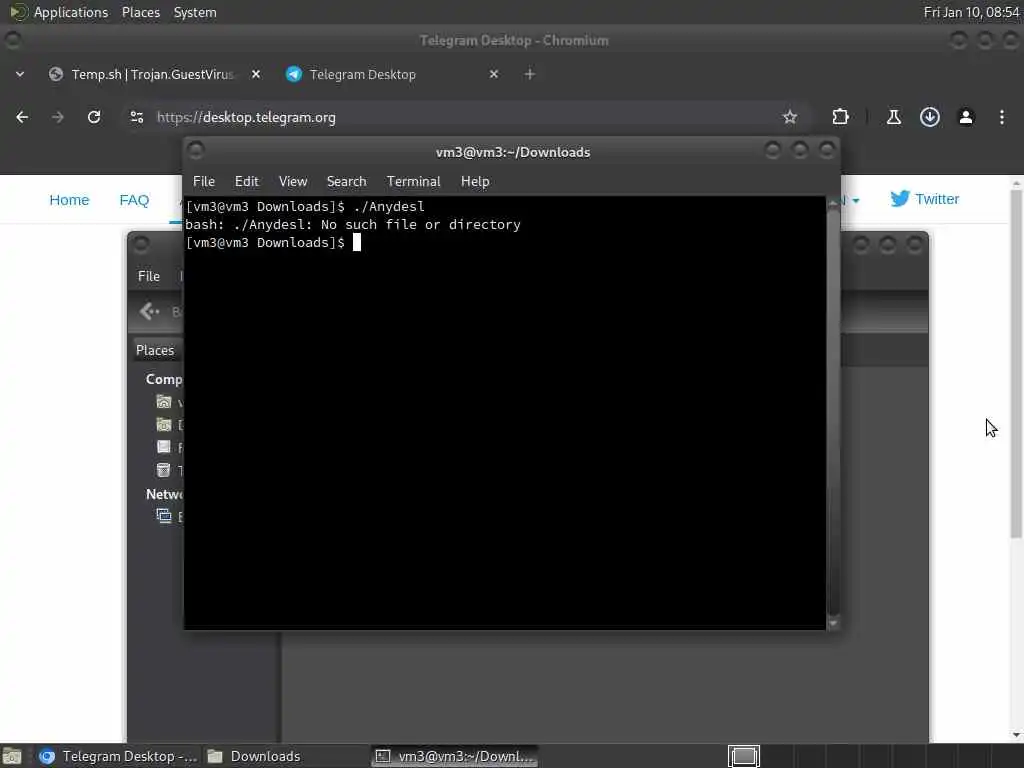Open the terminal Help menu
This screenshot has height=768, width=1024.
tap(475, 182)
